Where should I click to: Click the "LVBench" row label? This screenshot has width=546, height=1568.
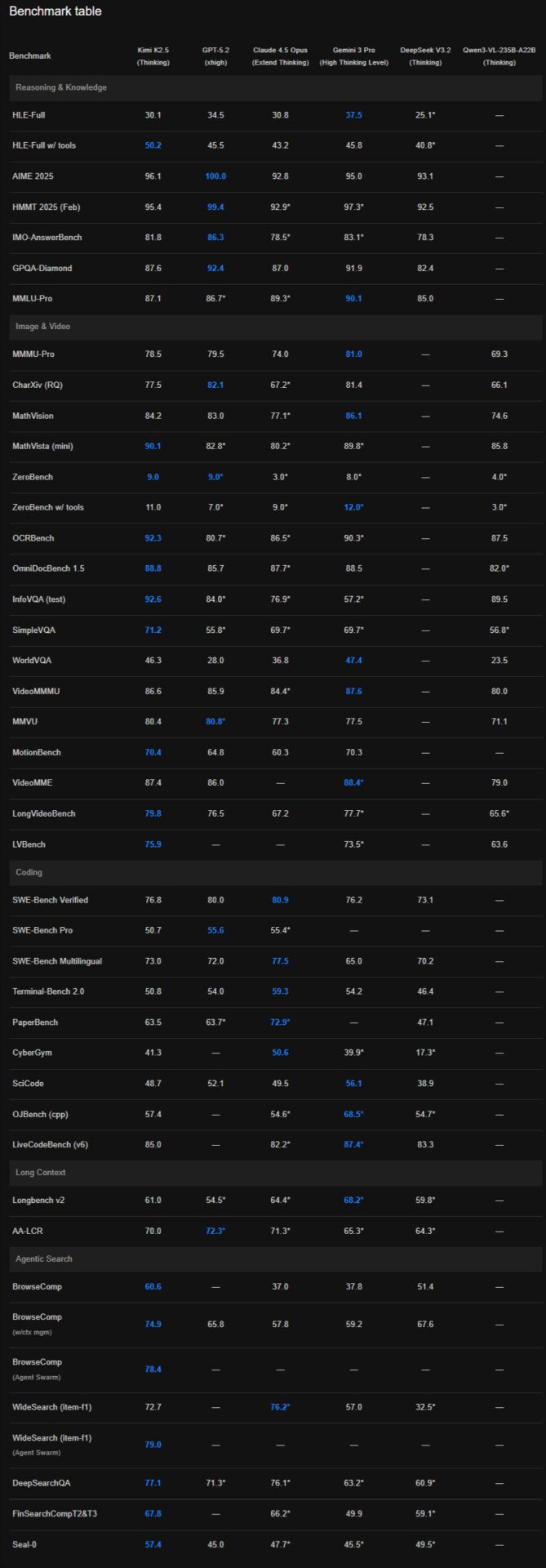pos(29,845)
